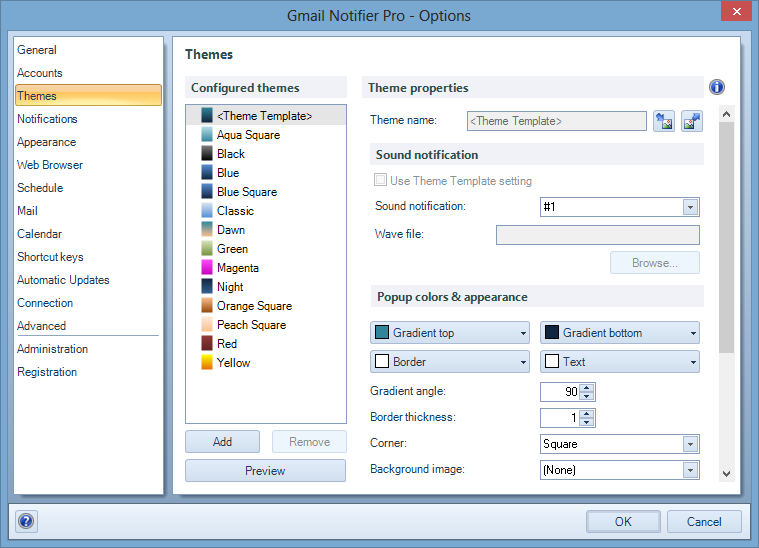
Task: Toggle Use Theme Template setting checkbox
Action: click(x=380, y=180)
